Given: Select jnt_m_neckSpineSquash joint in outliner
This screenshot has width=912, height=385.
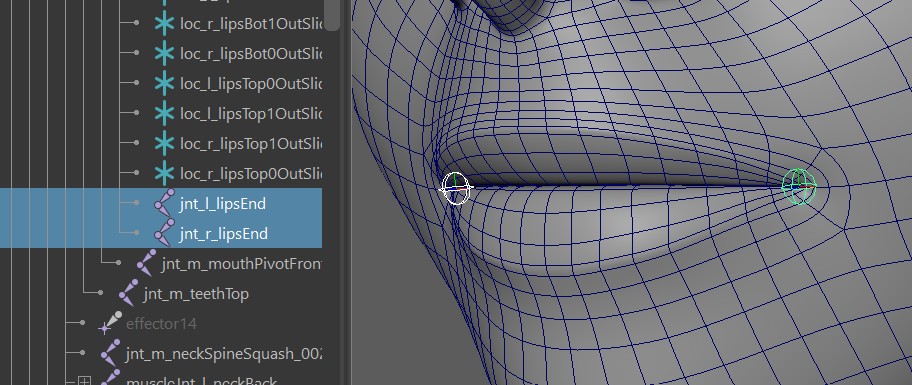Looking at the screenshot, I should [223, 354].
